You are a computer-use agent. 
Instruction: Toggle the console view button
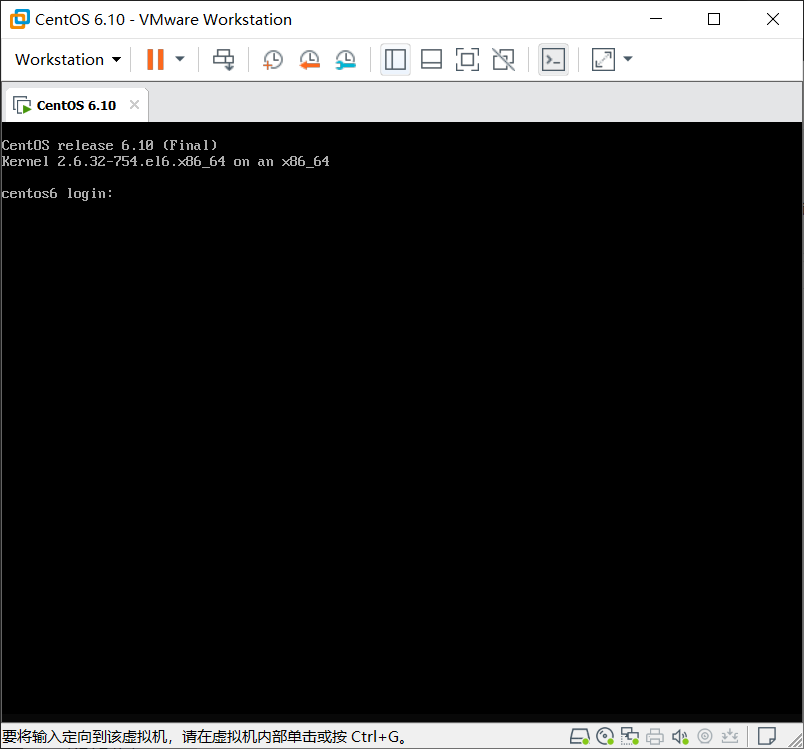tap(553, 59)
